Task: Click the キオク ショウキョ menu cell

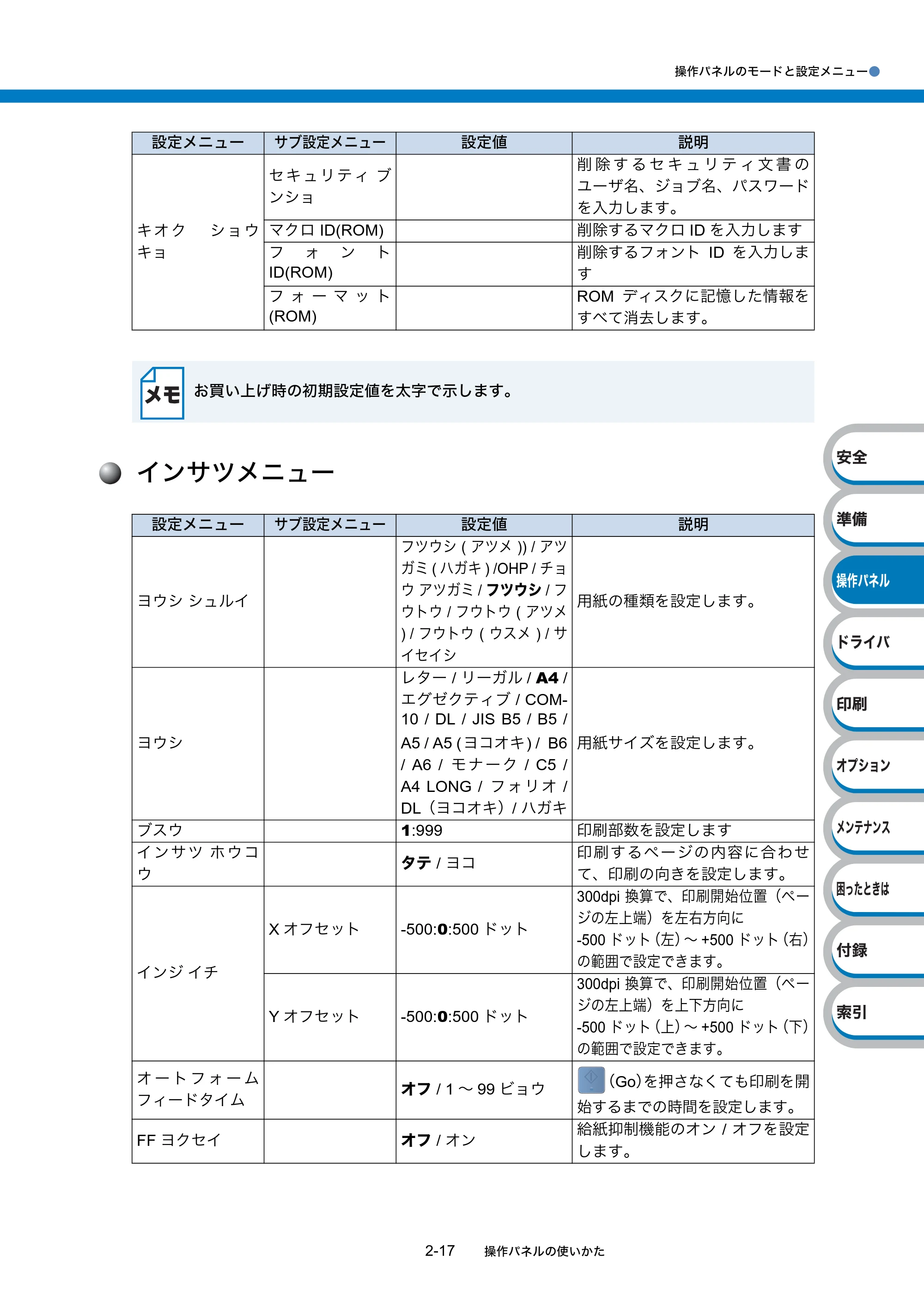Action: pos(198,242)
